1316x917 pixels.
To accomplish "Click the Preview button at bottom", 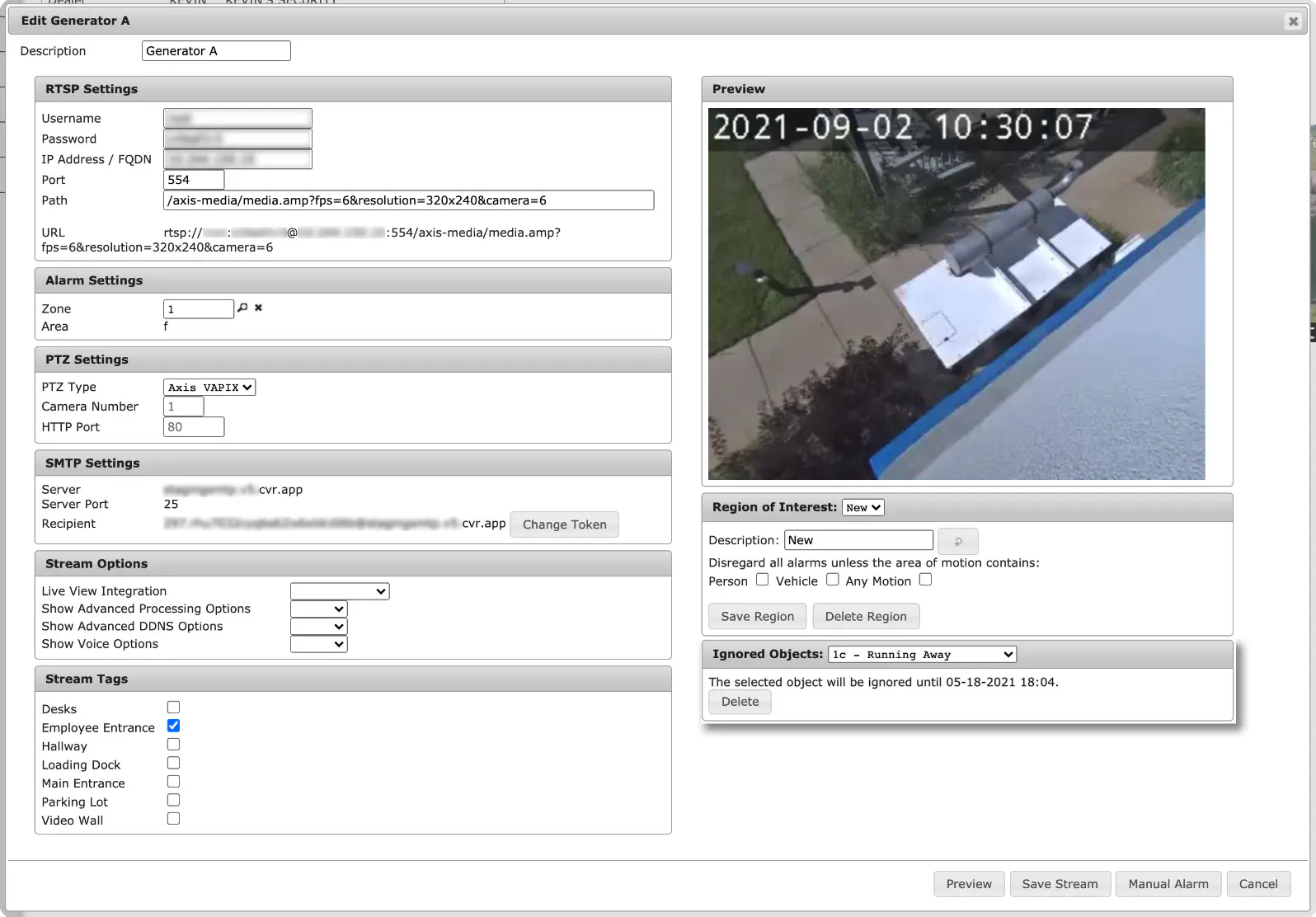I will coord(969,884).
